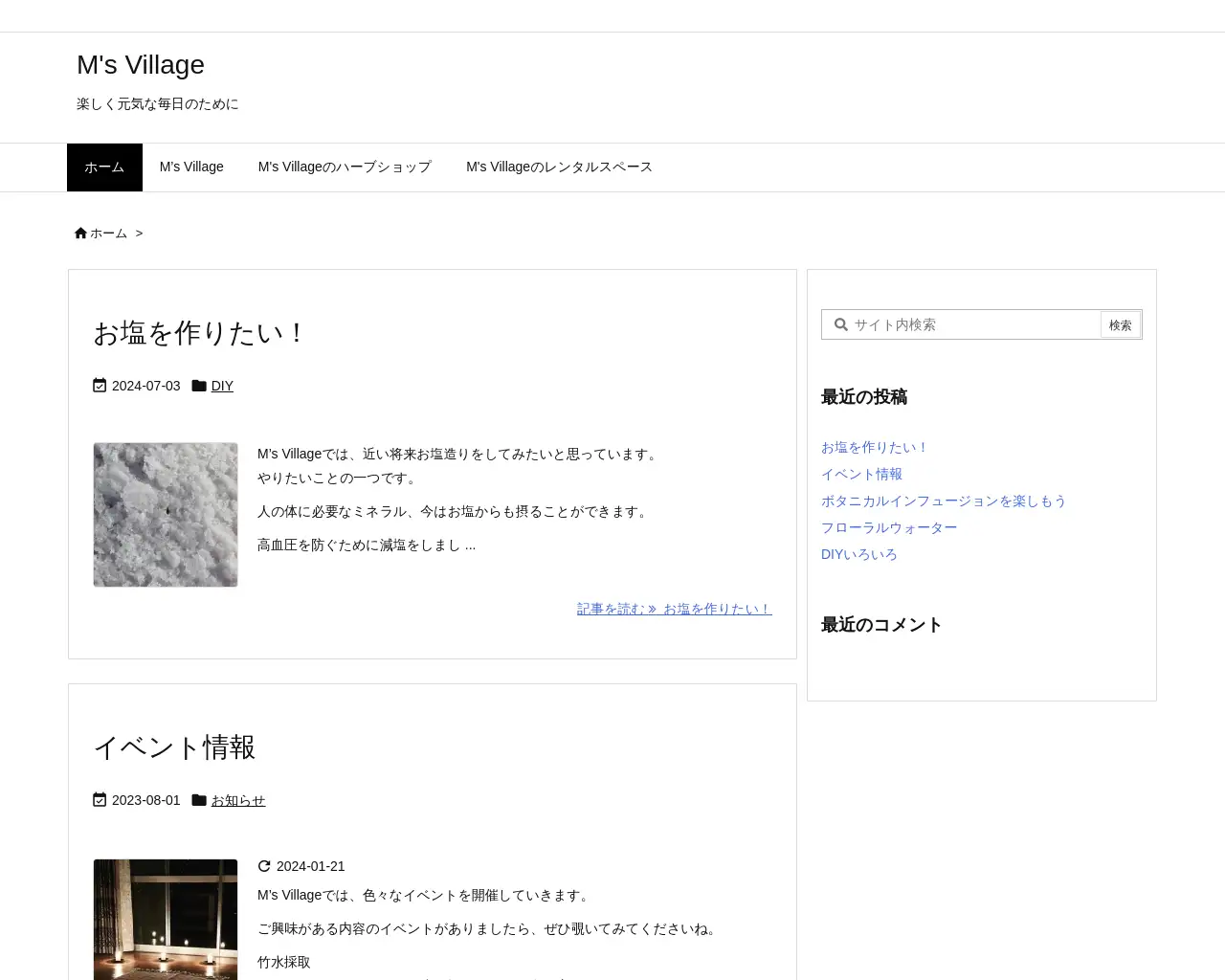Click the salt crystal article thumbnail
The image size is (1225, 980).
coord(165,514)
